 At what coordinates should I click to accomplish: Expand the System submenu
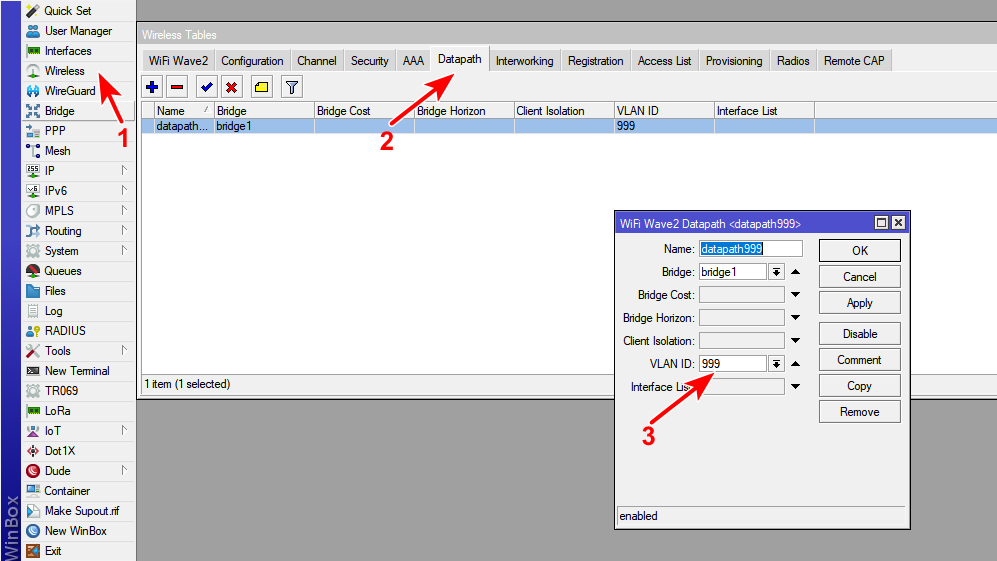tap(124, 251)
